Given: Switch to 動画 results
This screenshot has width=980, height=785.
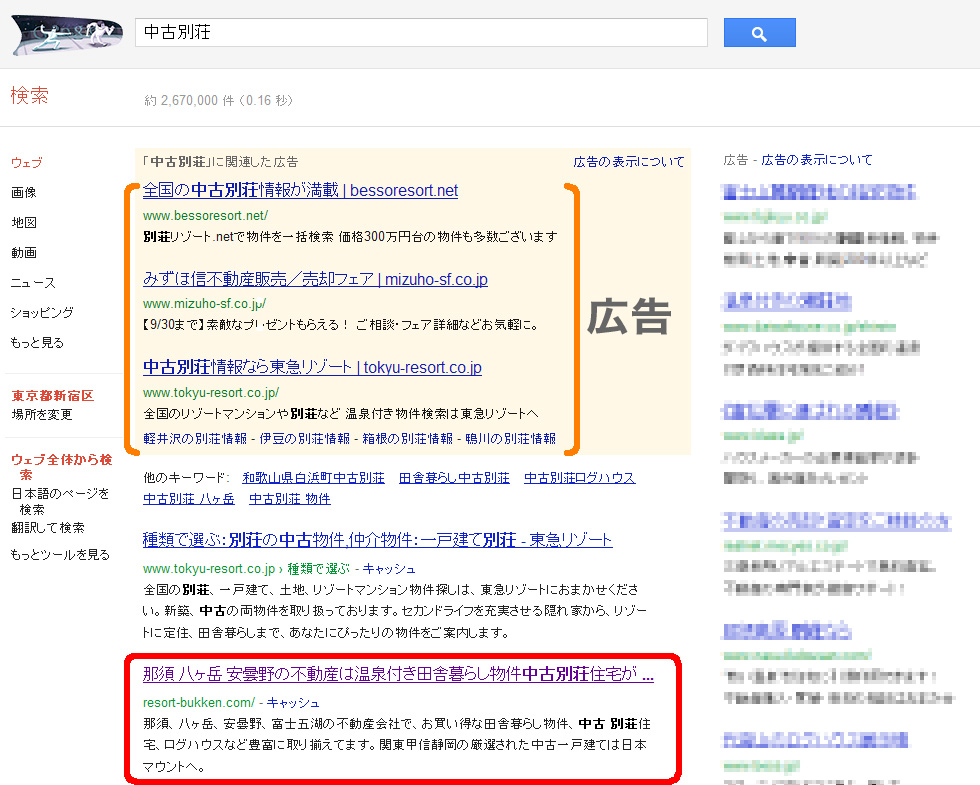Looking at the screenshot, I should (x=24, y=252).
